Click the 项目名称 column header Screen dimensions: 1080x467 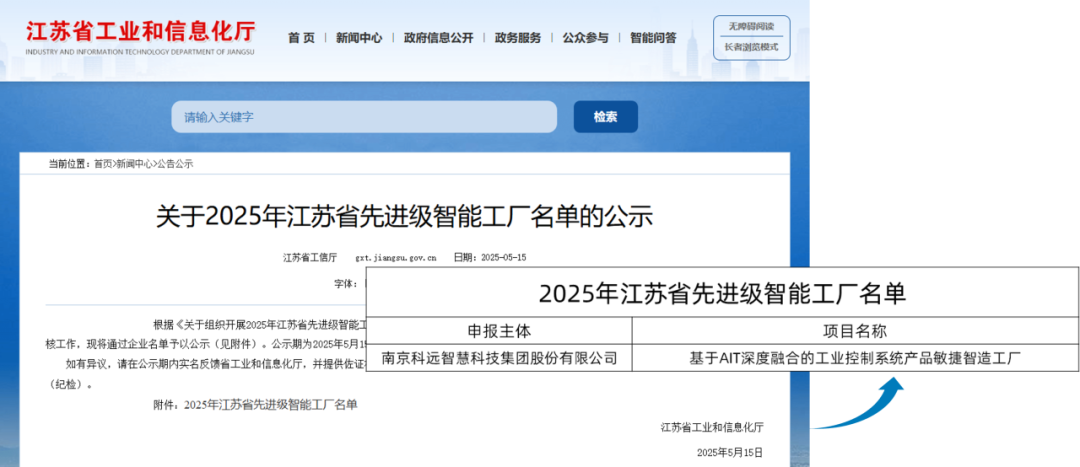855,331
